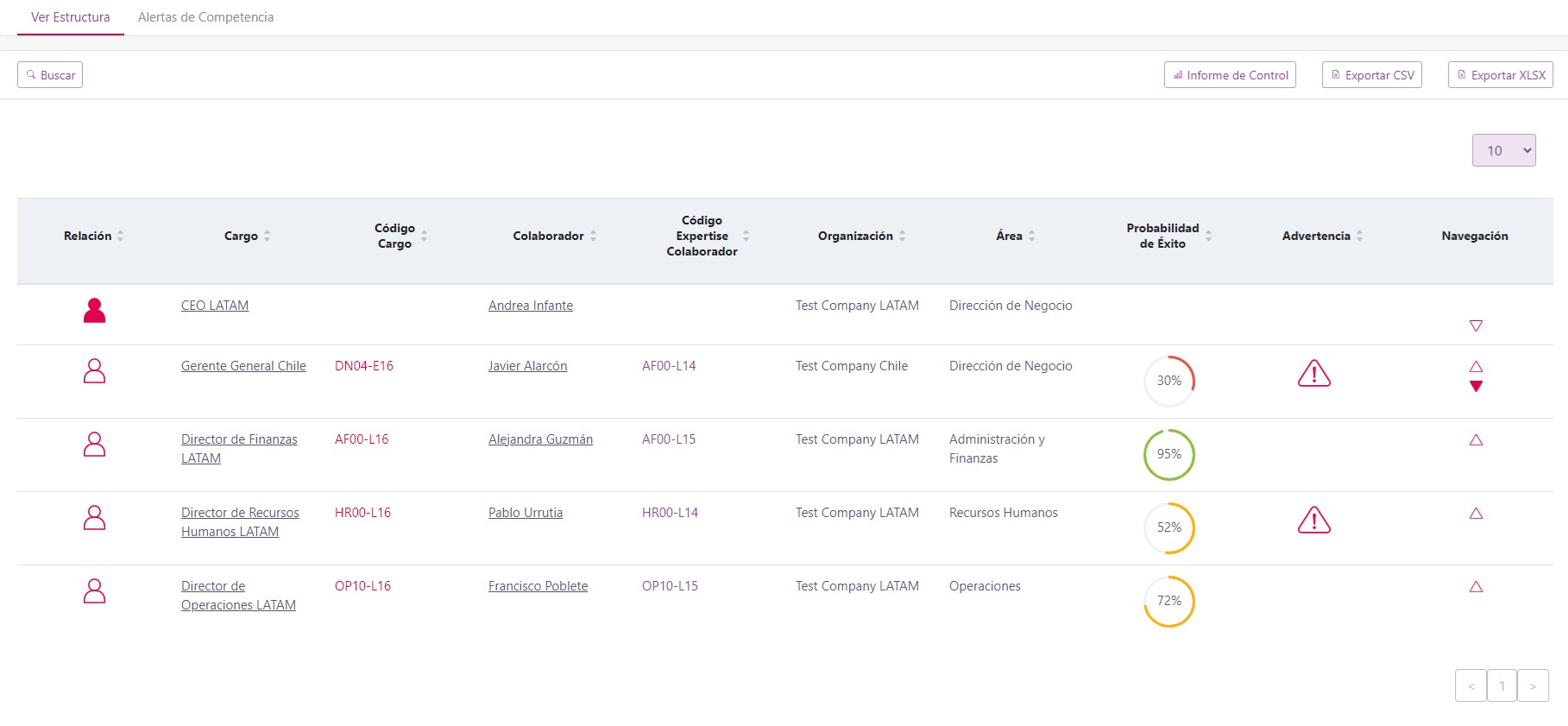Click the filled person icon for CEO LATAM
Screen dimensions: 1568x726
click(94, 311)
